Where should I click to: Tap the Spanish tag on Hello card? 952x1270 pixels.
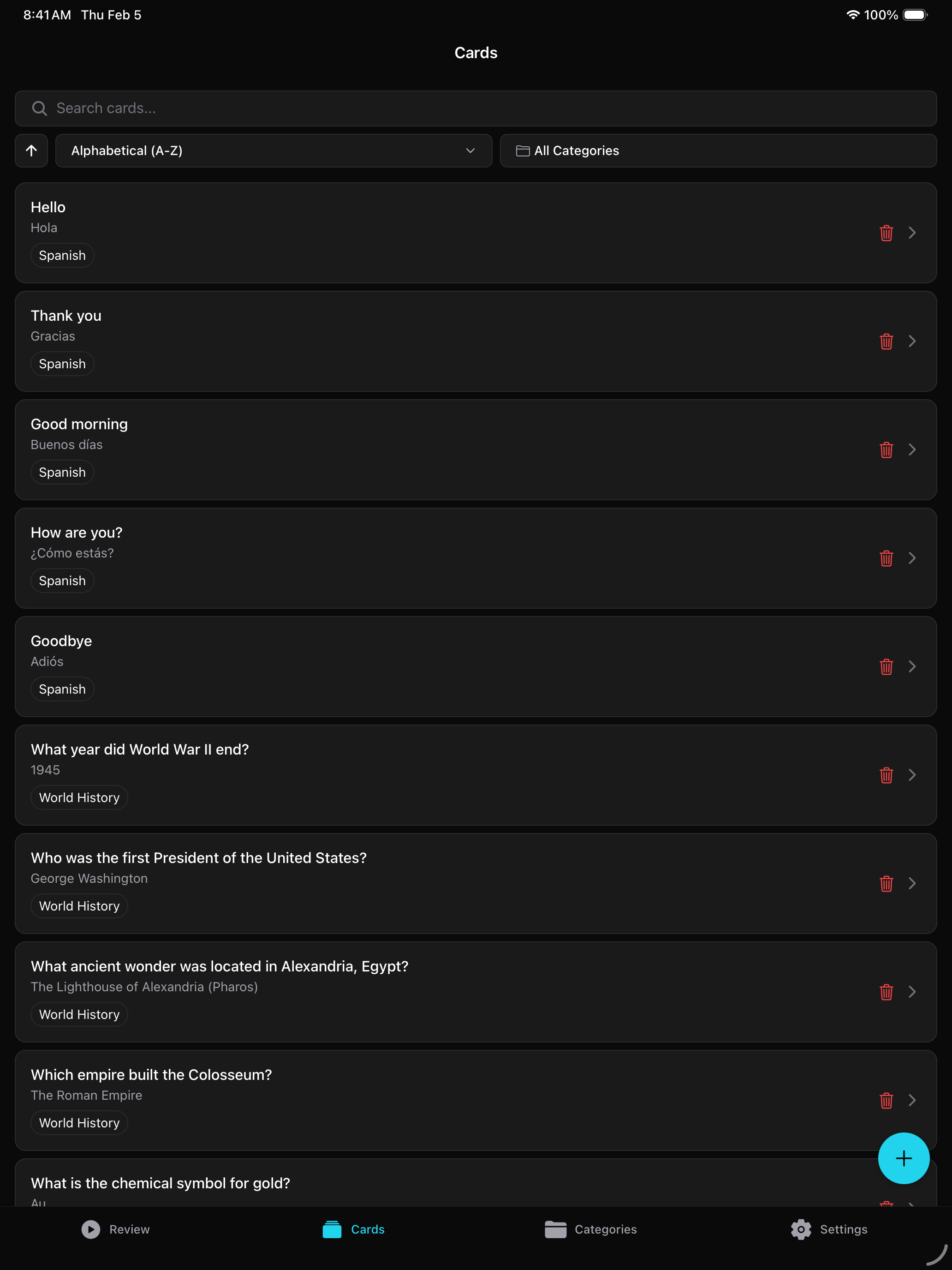(x=62, y=256)
